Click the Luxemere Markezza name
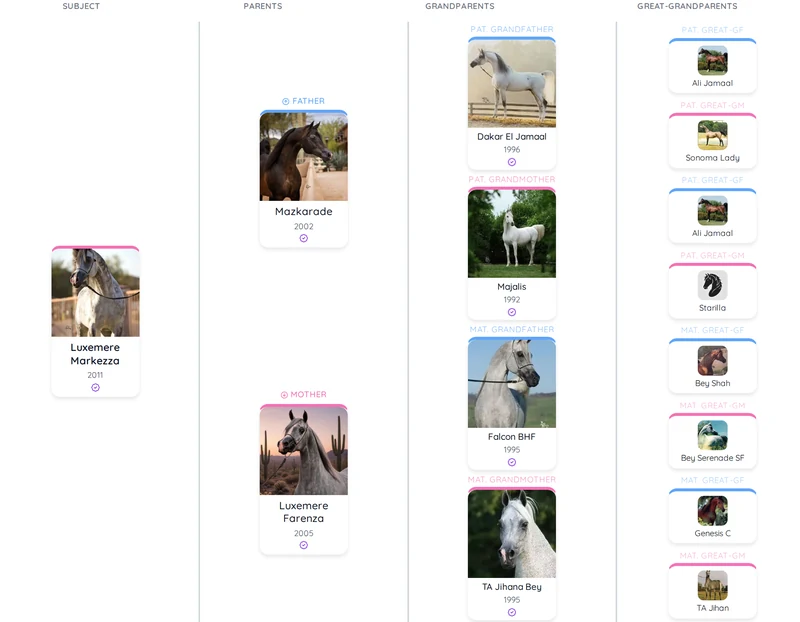 tap(95, 354)
